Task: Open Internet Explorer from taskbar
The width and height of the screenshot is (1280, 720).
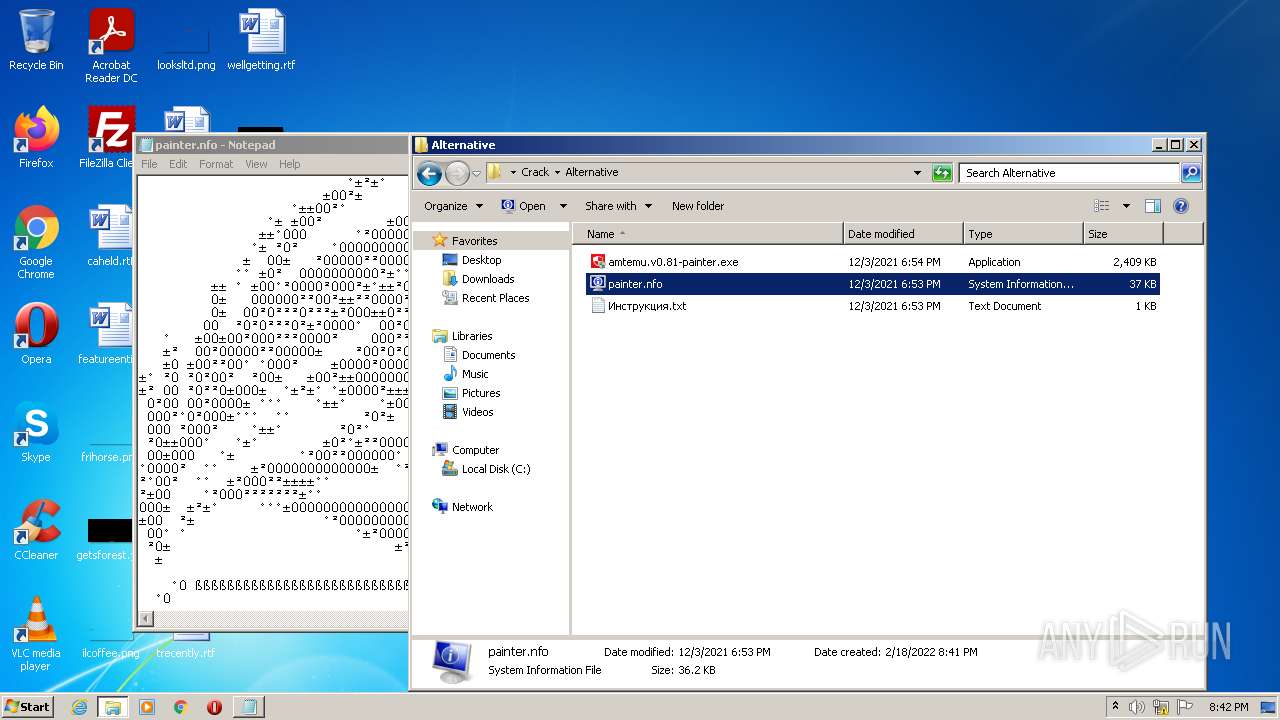Action: click(x=79, y=707)
